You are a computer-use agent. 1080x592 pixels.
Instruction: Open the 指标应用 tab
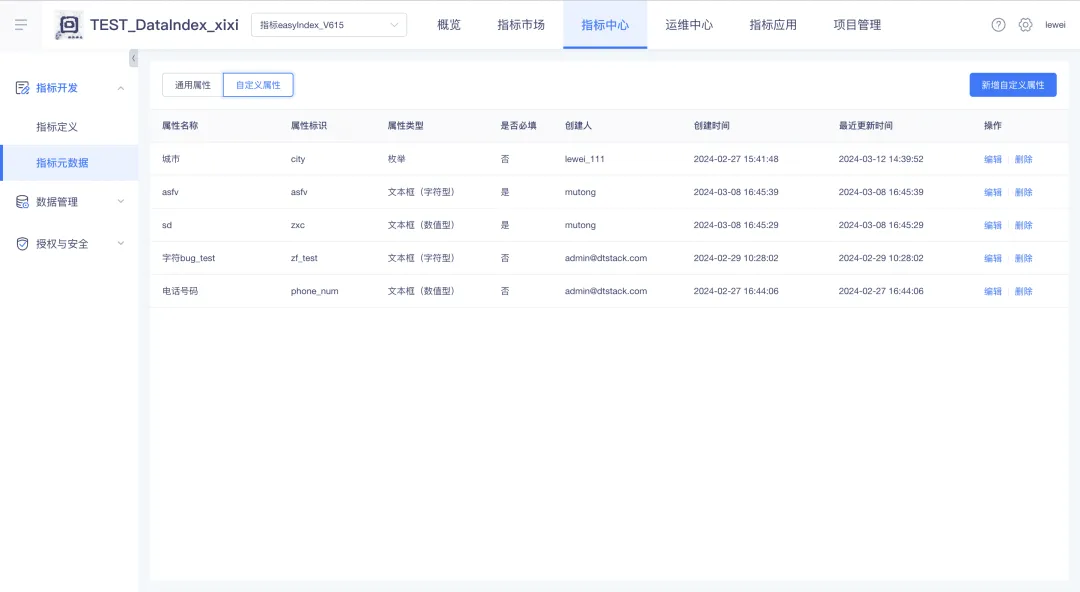pyautogui.click(x=773, y=25)
